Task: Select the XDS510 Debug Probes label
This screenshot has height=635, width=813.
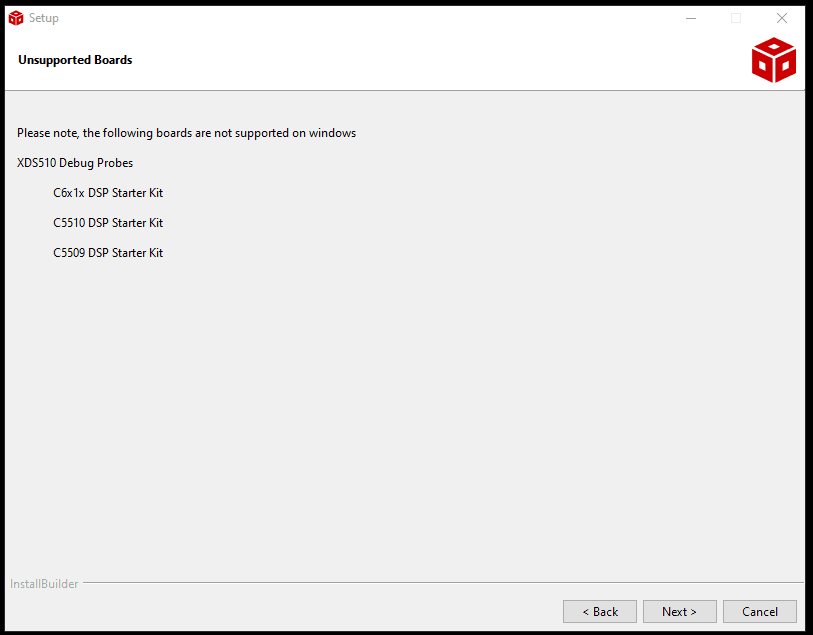Action: tap(75, 163)
